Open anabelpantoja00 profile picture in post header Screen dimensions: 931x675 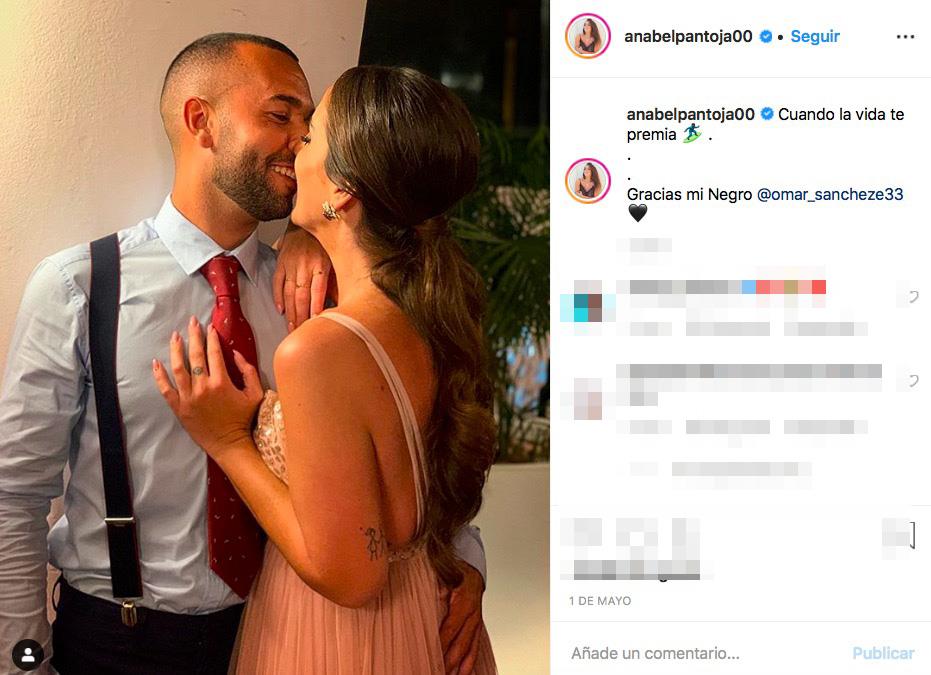[x=588, y=36]
